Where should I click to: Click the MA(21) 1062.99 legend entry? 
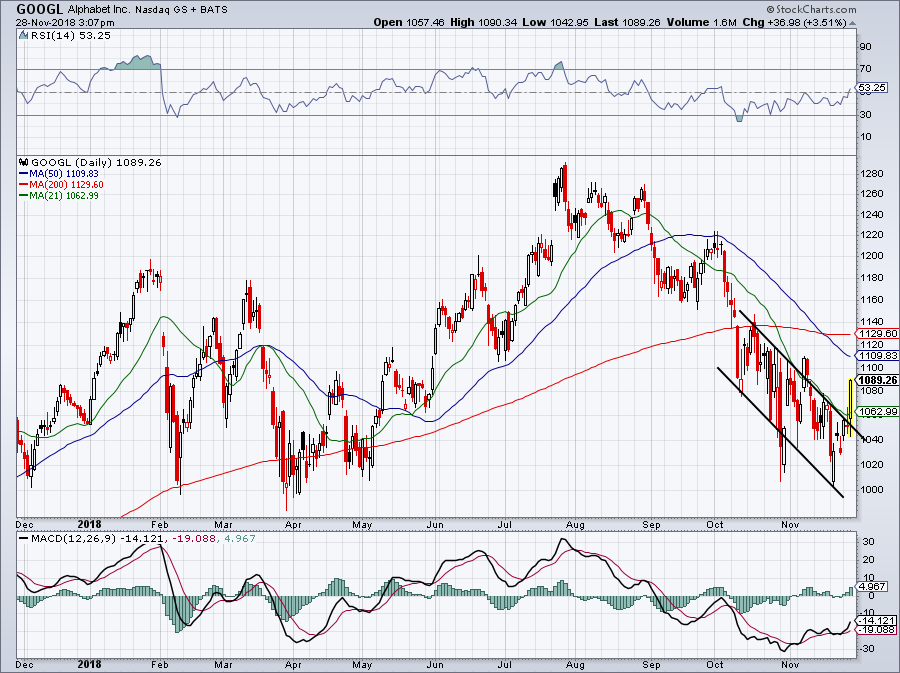pyautogui.click(x=59, y=195)
